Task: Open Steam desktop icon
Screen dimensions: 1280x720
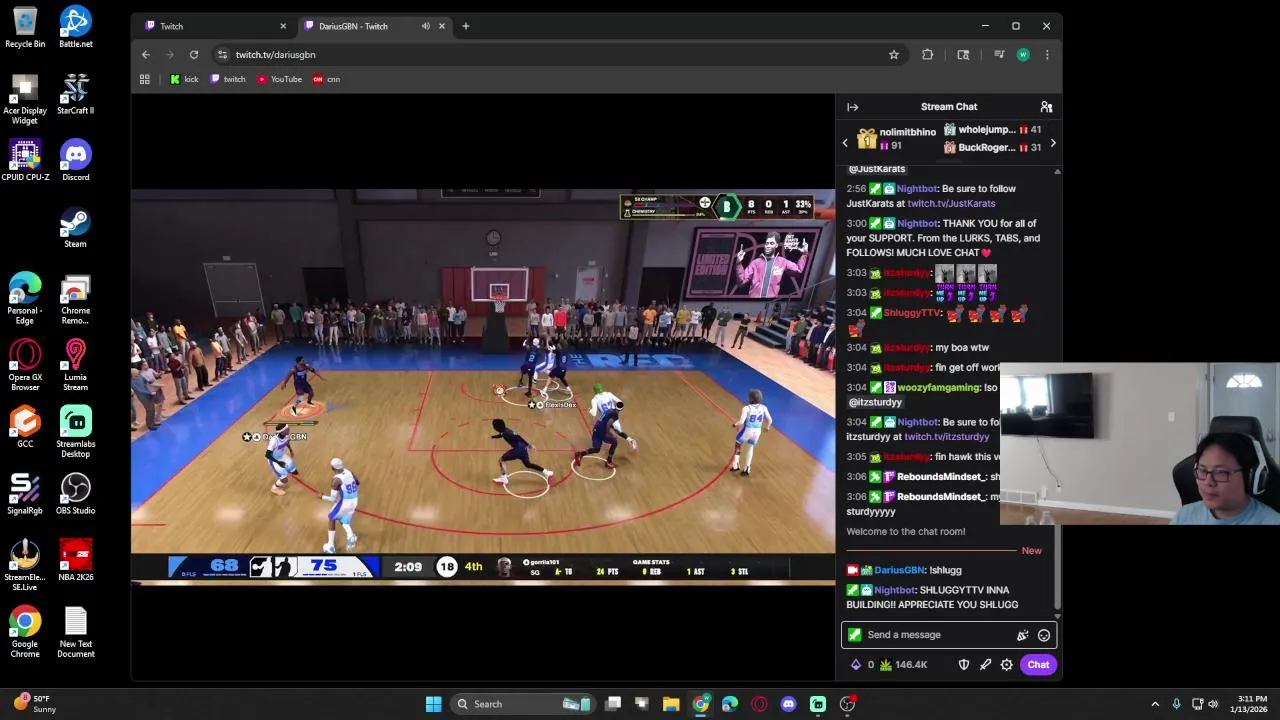Action: [76, 227]
